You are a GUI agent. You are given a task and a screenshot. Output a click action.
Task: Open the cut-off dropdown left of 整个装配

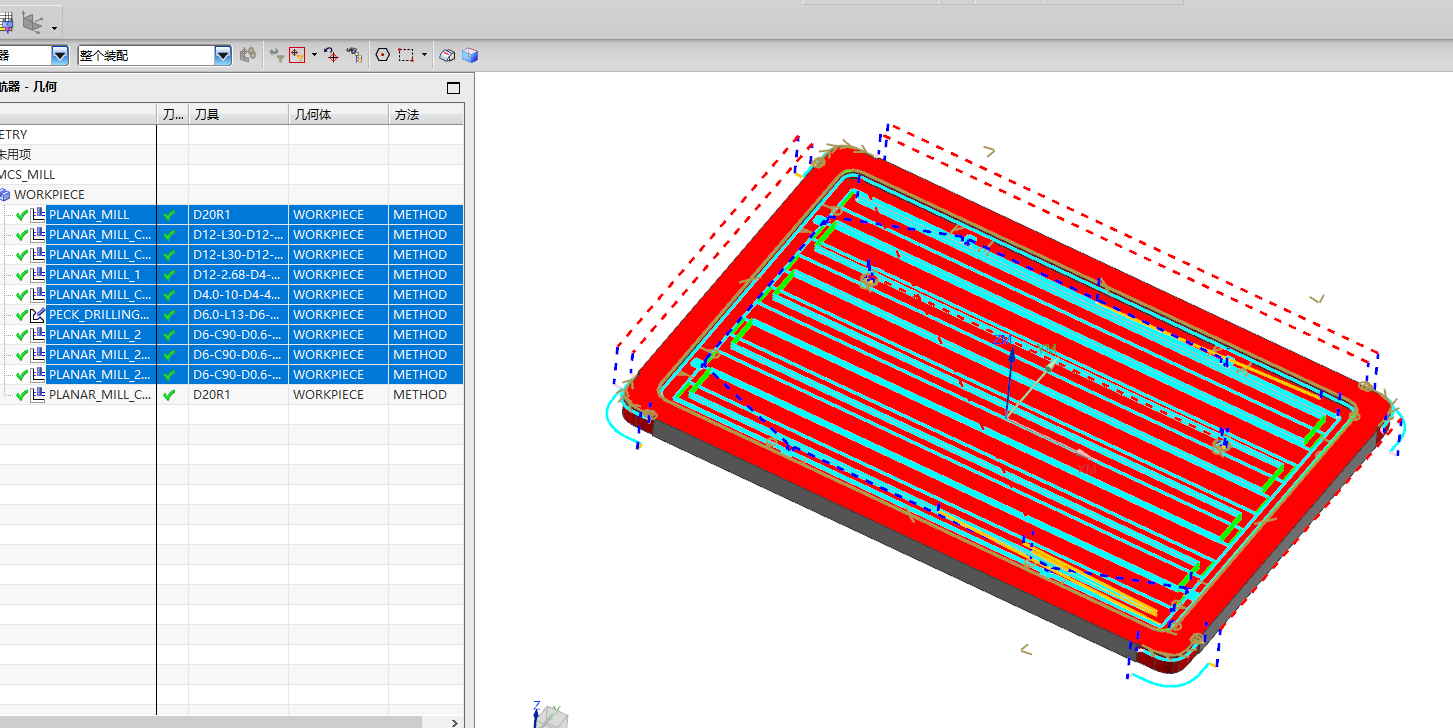click(59, 55)
